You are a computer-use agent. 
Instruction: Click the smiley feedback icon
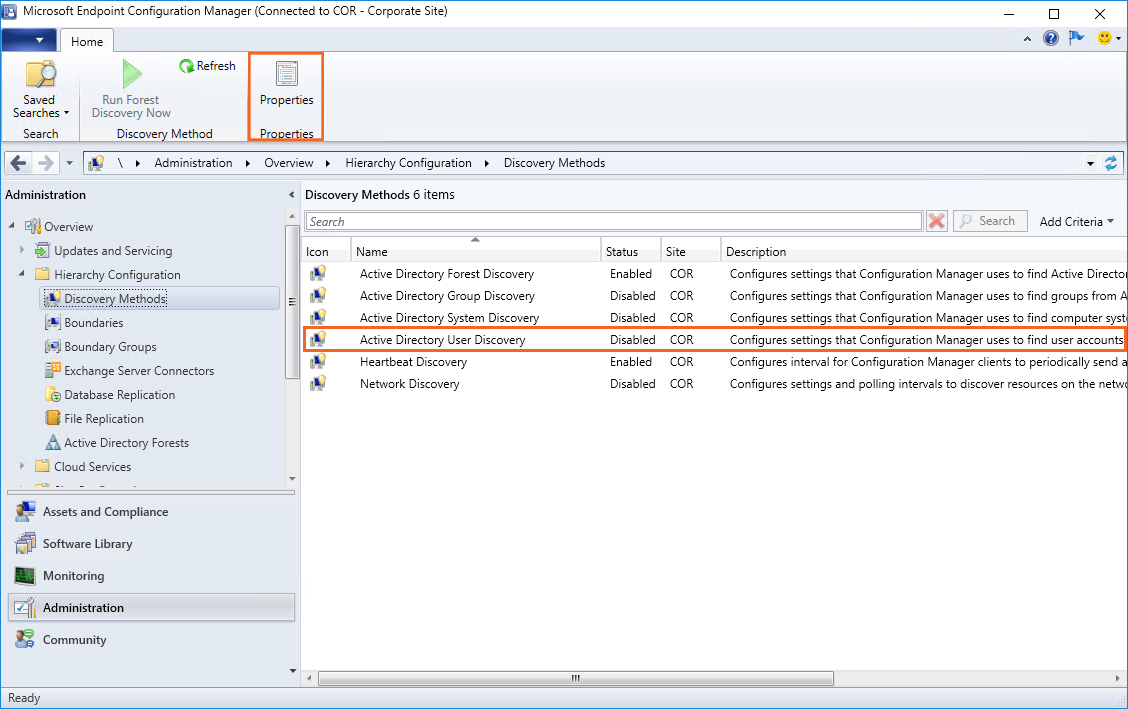(1104, 38)
